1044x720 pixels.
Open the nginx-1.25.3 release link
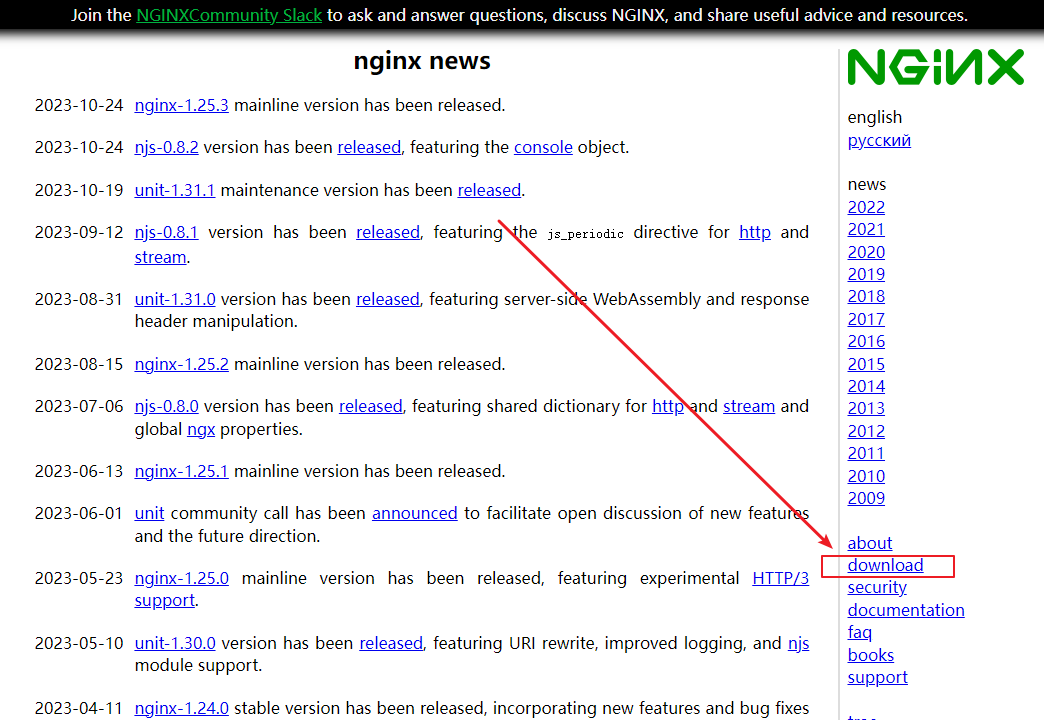(181, 105)
